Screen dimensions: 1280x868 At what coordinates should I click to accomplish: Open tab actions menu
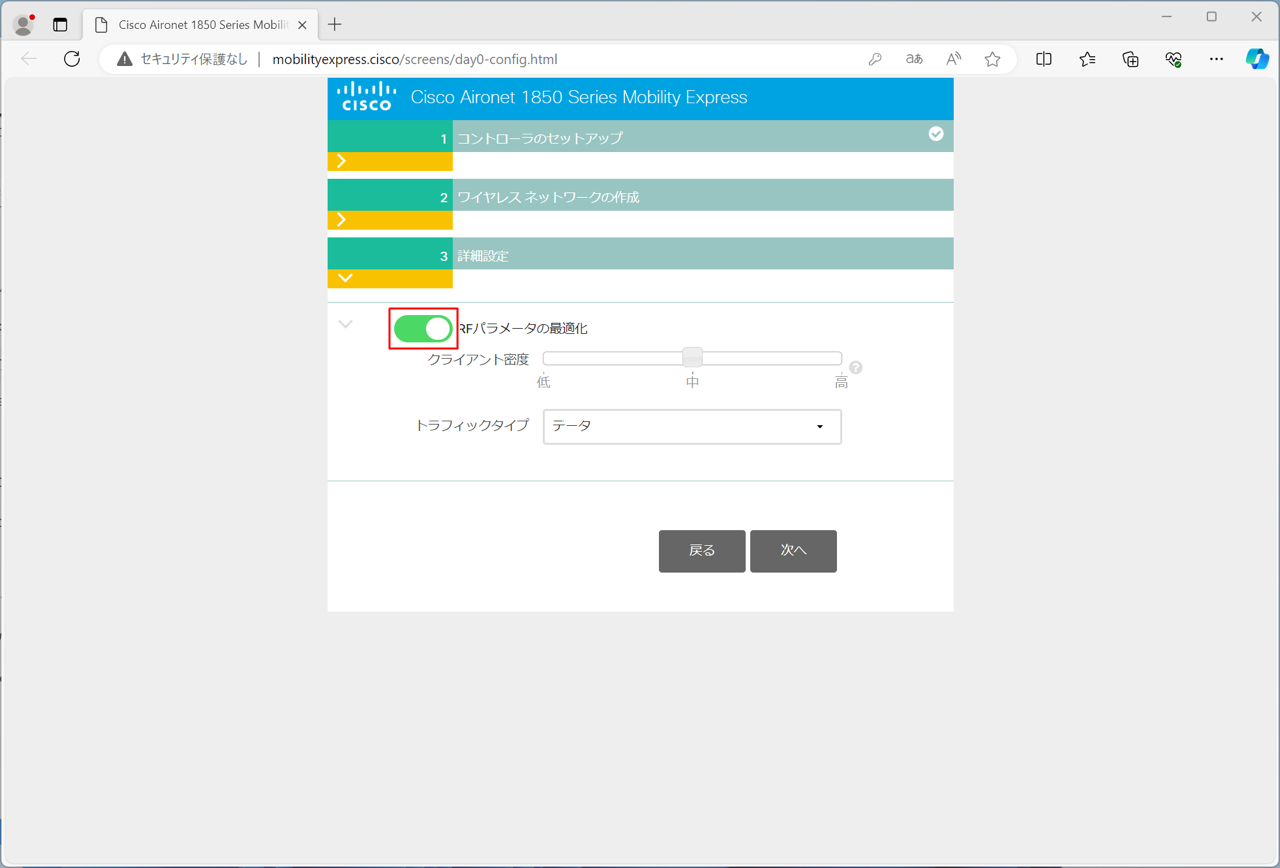[60, 24]
